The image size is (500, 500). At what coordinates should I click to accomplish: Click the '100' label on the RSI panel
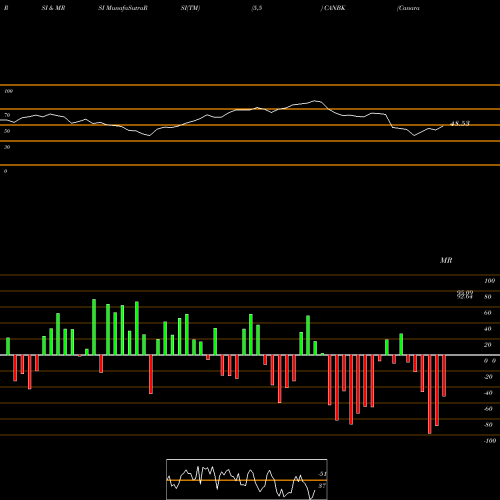(x=8, y=91)
